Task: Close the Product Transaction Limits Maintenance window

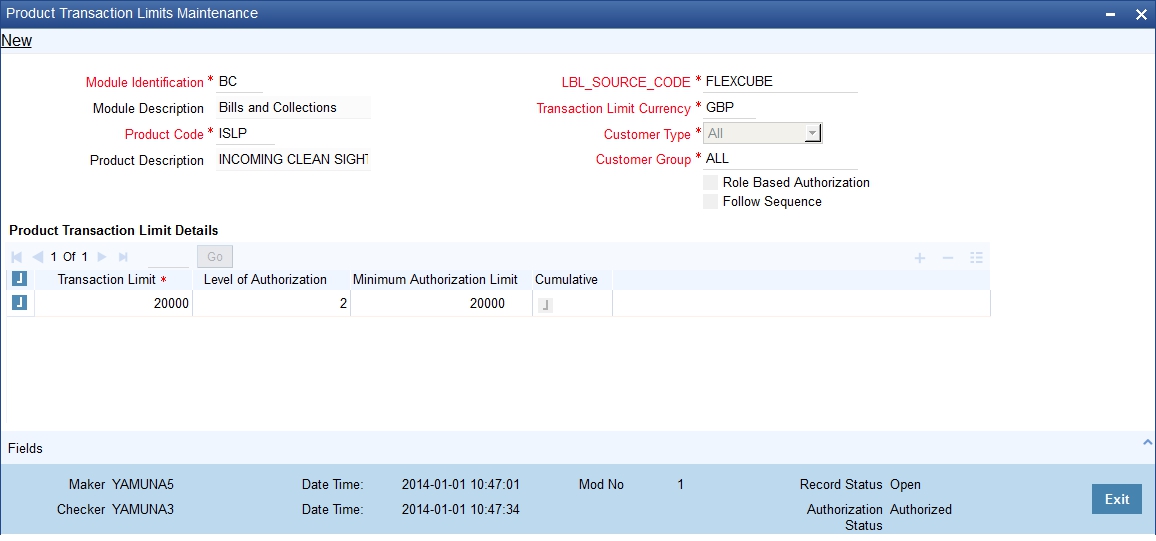Action: pos(1141,15)
